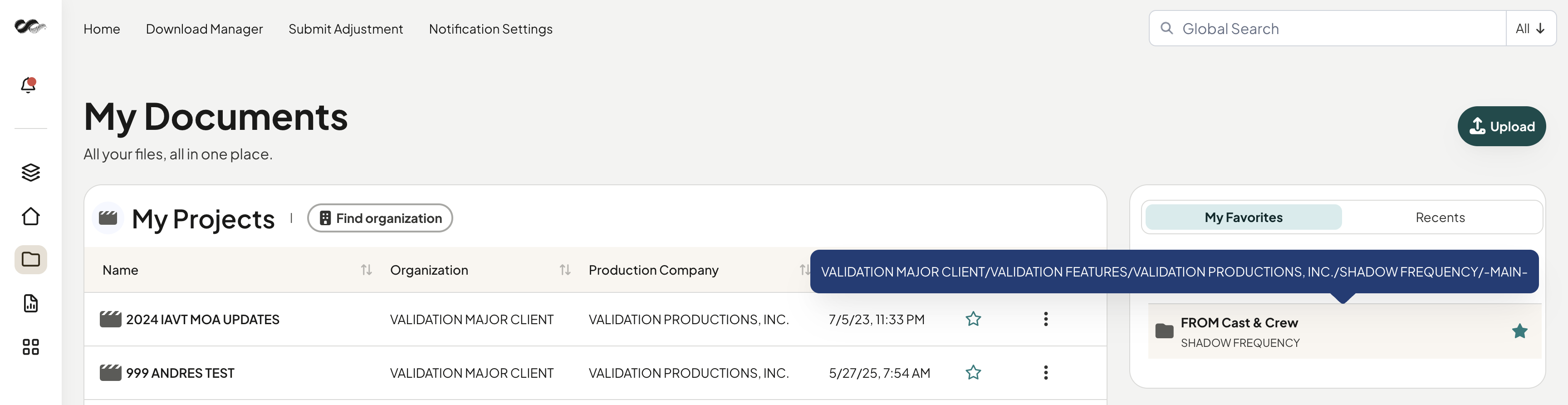Open the reports file chart icon

[30, 303]
